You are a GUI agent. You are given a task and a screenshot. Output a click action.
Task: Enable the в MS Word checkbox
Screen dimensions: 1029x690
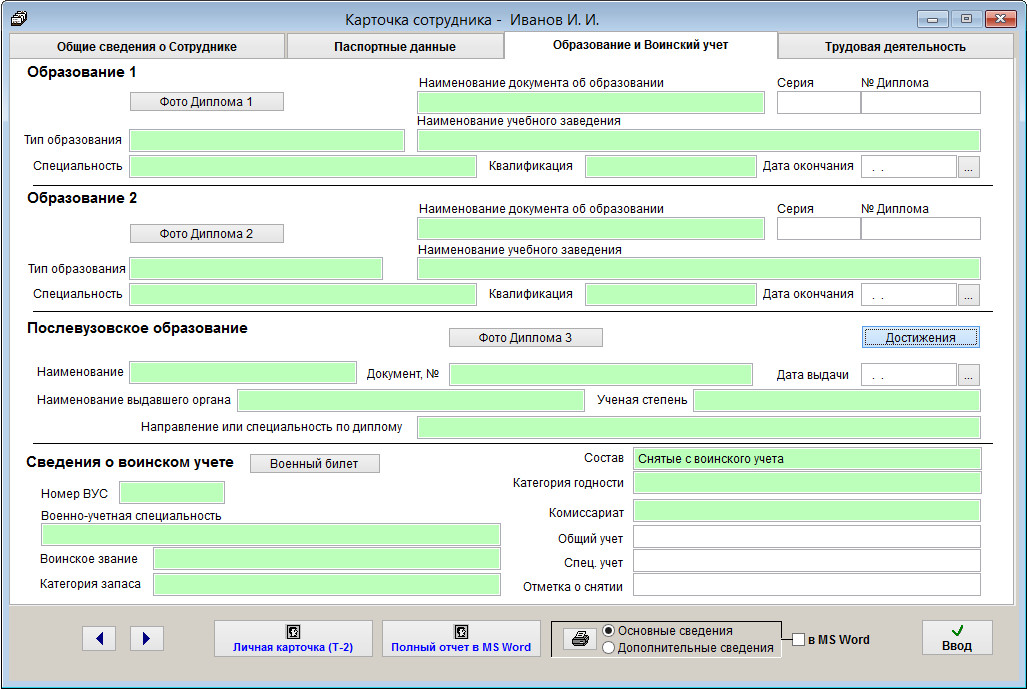[x=798, y=639]
